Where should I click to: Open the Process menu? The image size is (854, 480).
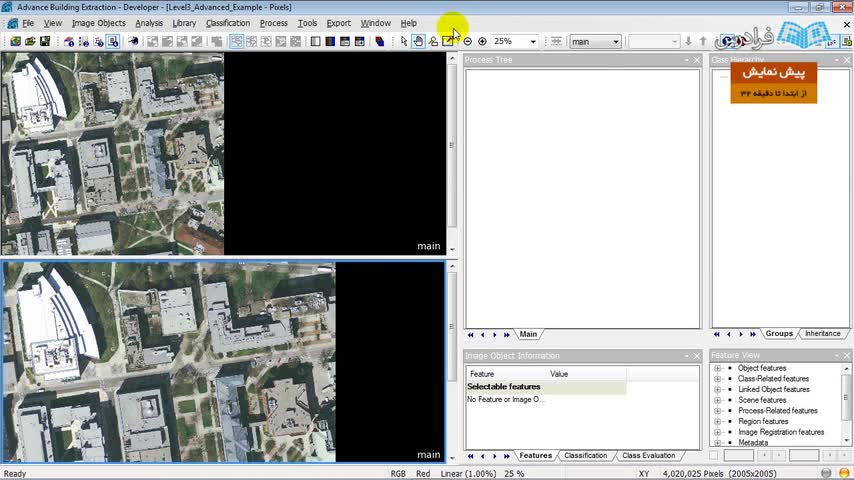coord(273,23)
